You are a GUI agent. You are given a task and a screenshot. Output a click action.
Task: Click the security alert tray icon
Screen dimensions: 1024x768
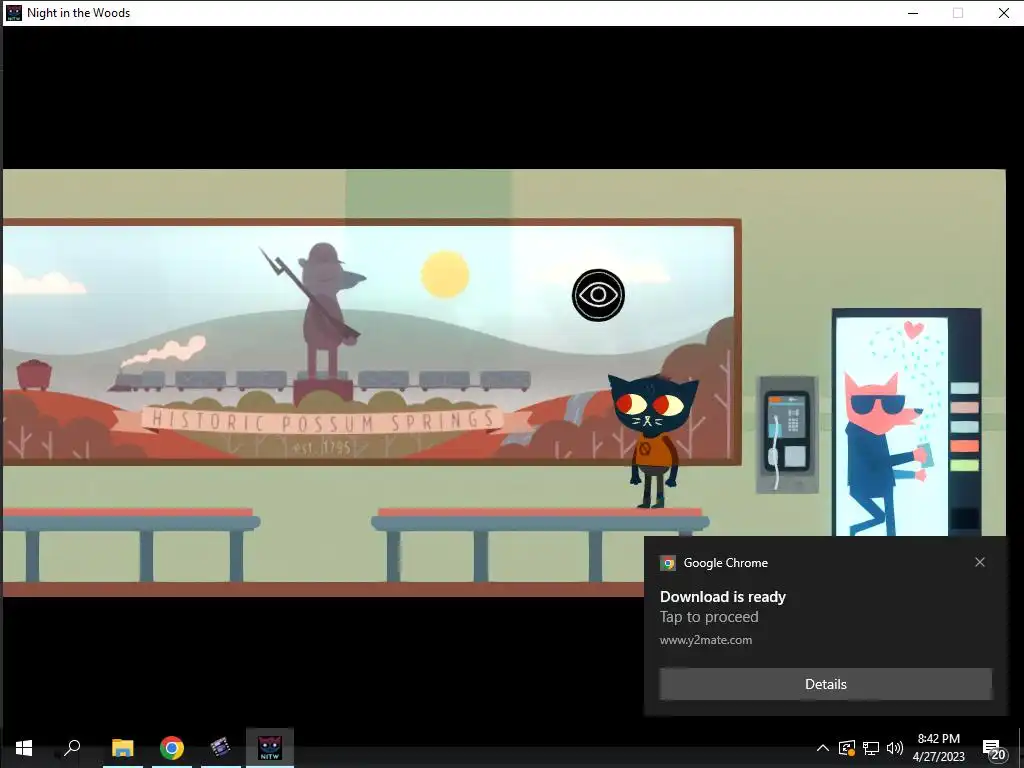[x=847, y=748]
